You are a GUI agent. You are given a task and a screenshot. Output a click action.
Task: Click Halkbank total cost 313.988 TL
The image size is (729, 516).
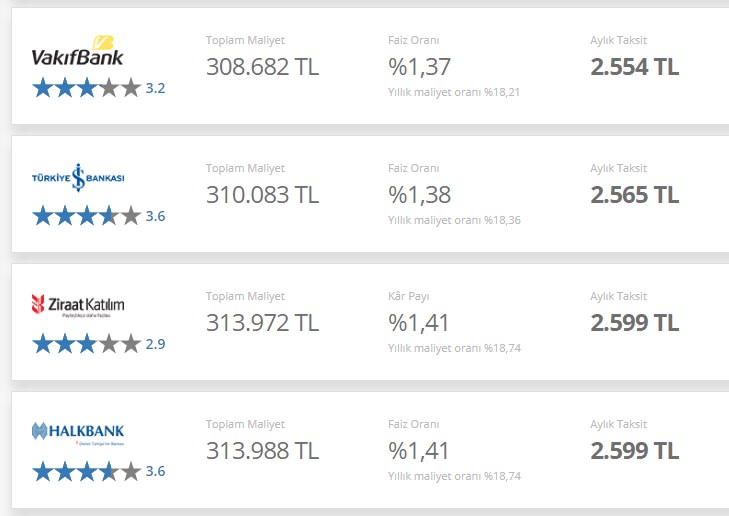263,450
